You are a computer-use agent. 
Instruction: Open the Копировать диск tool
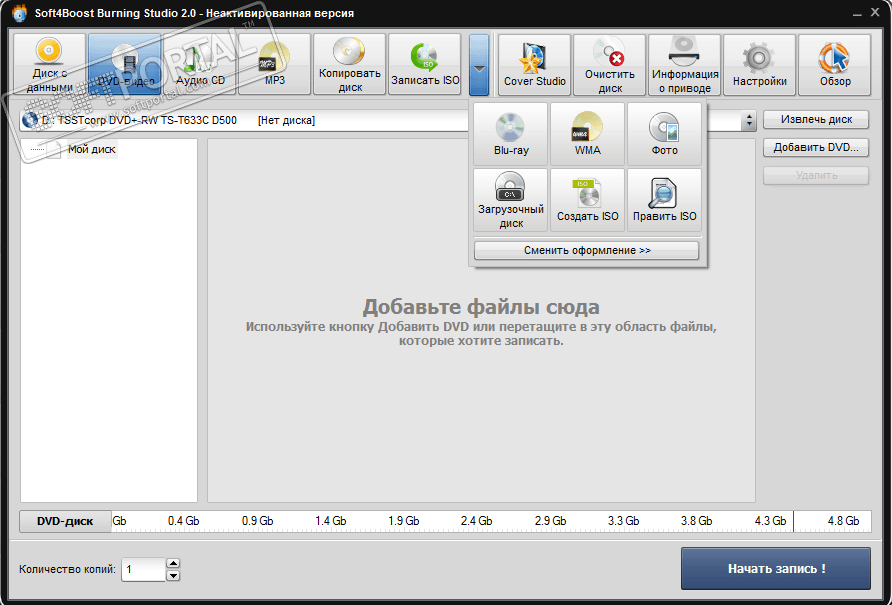tap(350, 64)
